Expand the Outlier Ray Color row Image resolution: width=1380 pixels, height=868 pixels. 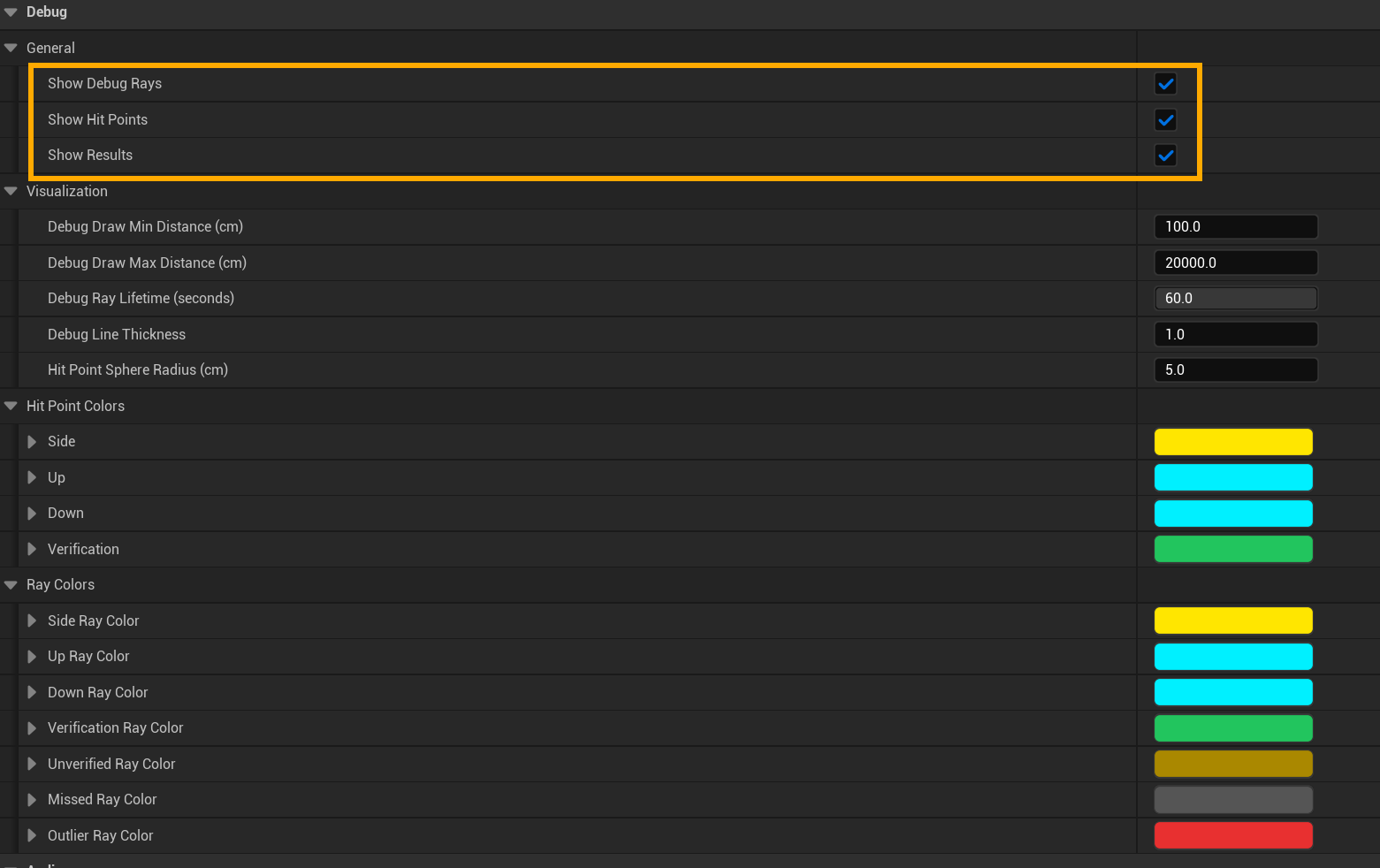coord(32,835)
